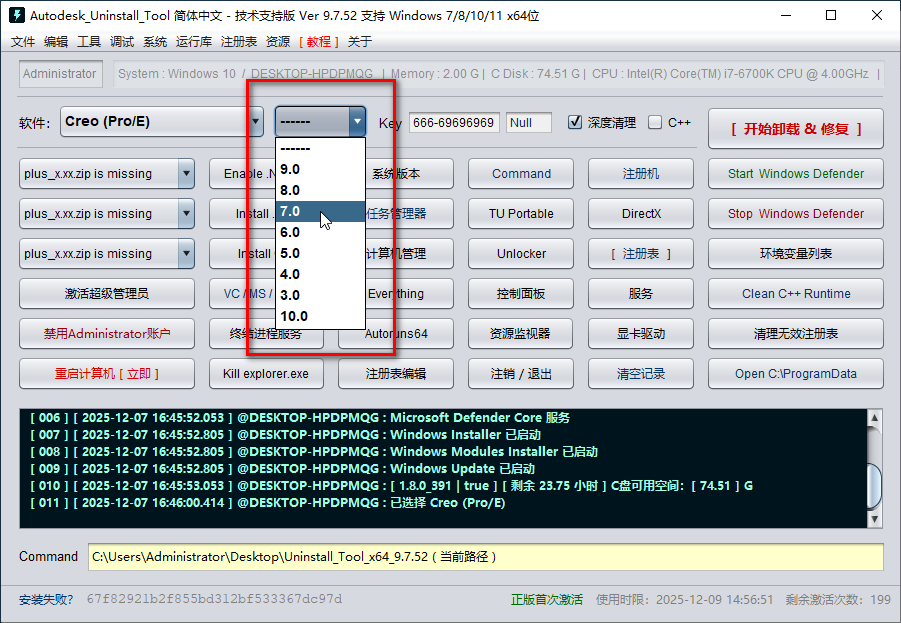Open 资源监视器
The image size is (901, 623).
tap(521, 333)
